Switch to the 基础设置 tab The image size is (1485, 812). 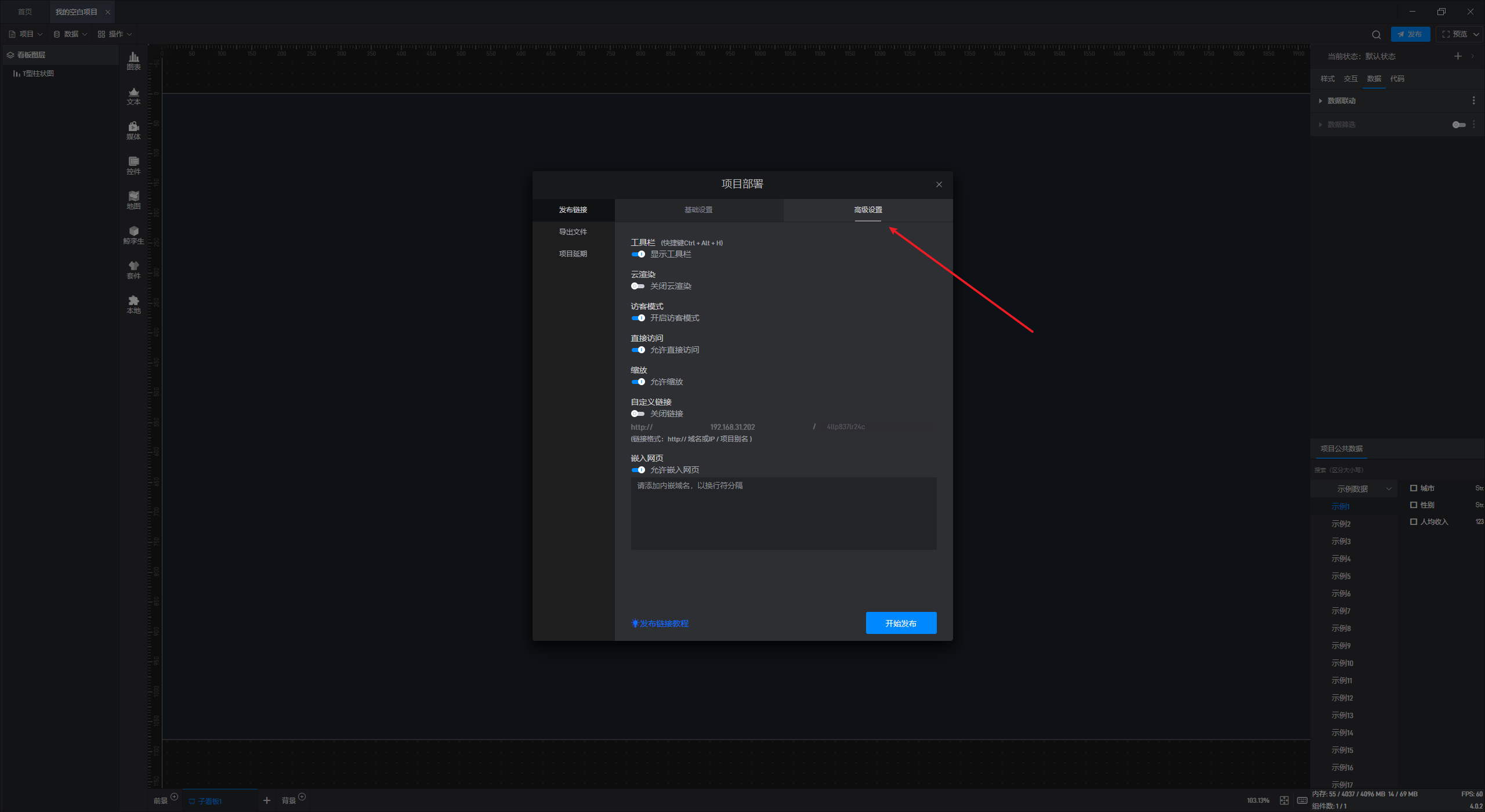click(x=698, y=210)
